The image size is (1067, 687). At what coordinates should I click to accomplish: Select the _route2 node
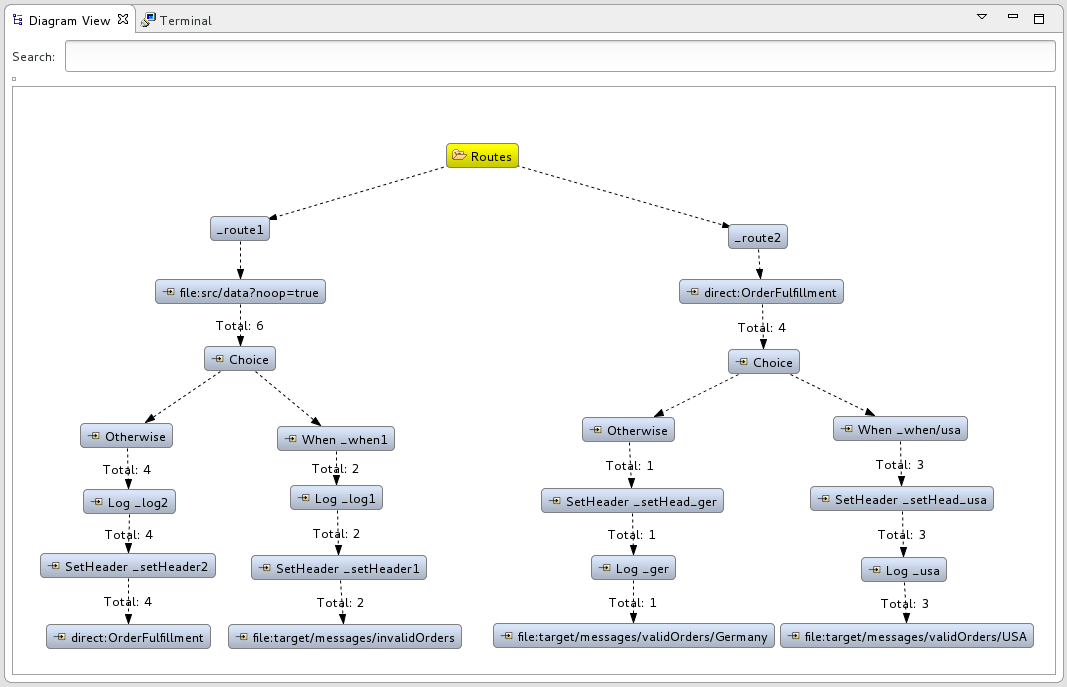[x=758, y=237]
